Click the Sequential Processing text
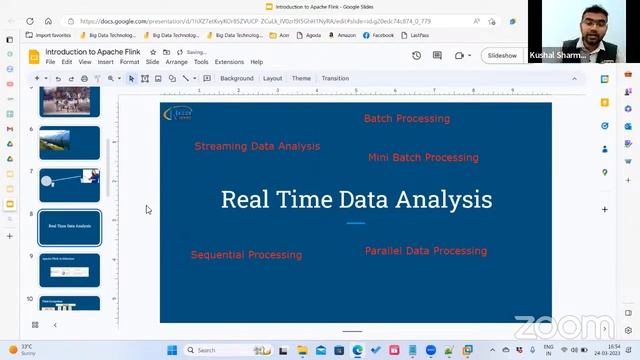The width and height of the screenshot is (640, 360). (247, 255)
